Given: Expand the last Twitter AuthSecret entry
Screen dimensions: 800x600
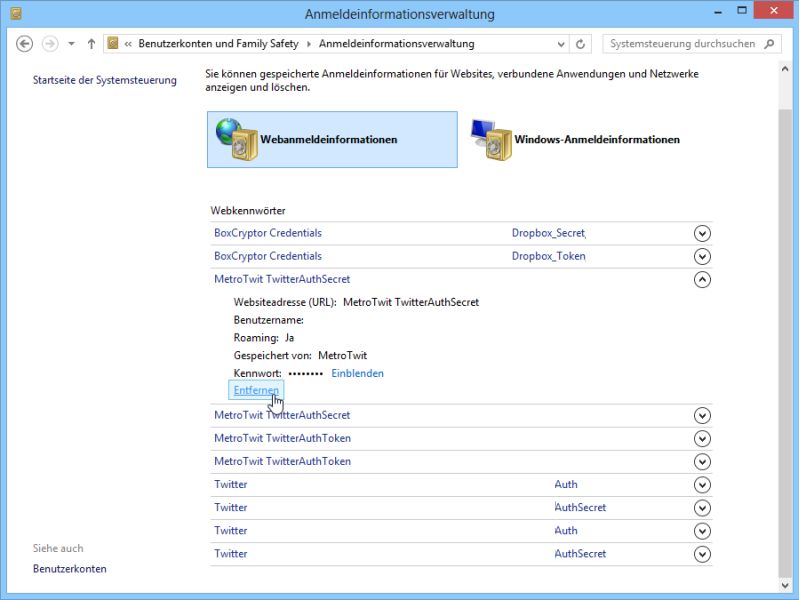Looking at the screenshot, I should pyautogui.click(x=702, y=554).
